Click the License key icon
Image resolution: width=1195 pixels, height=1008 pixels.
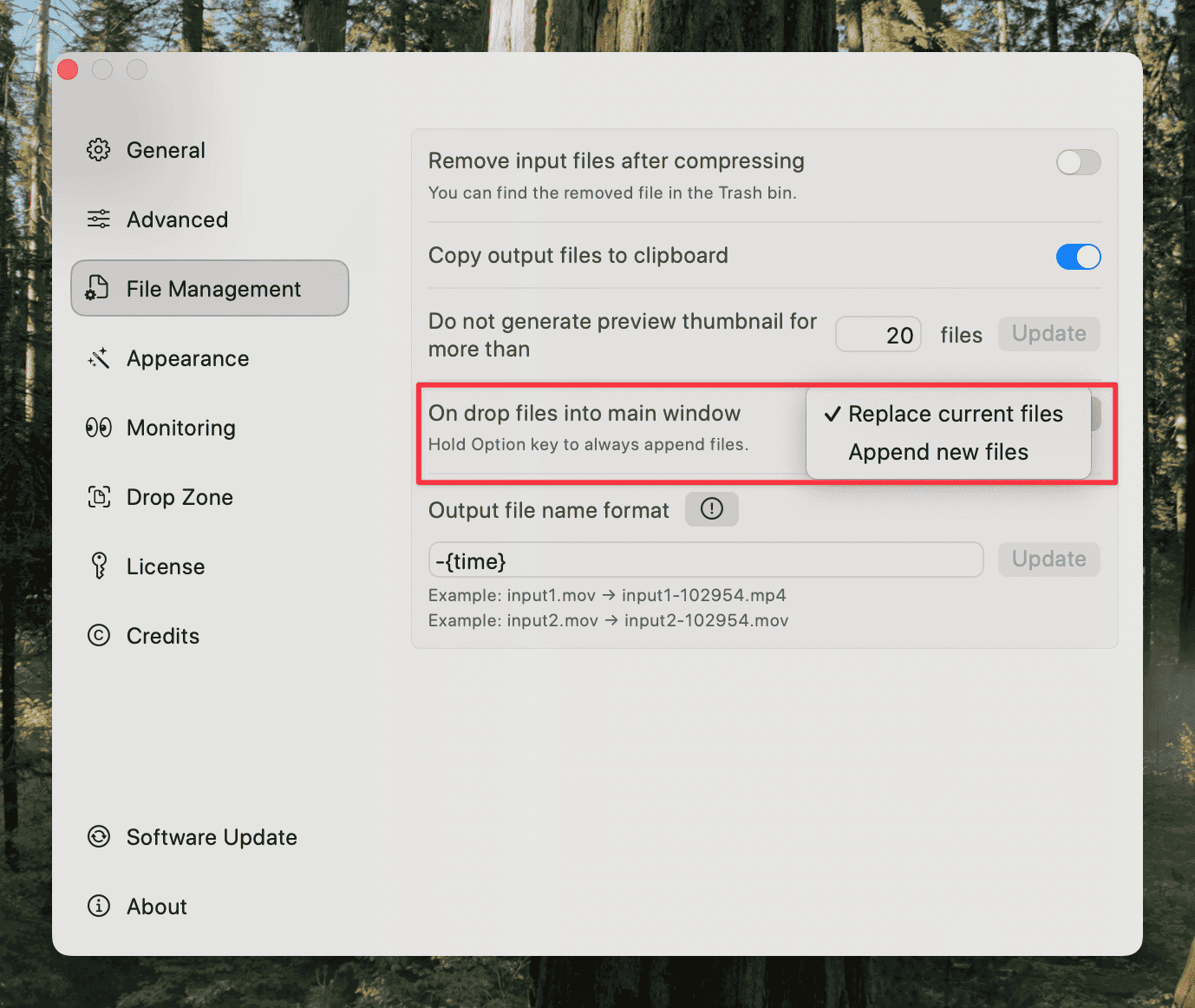click(98, 566)
